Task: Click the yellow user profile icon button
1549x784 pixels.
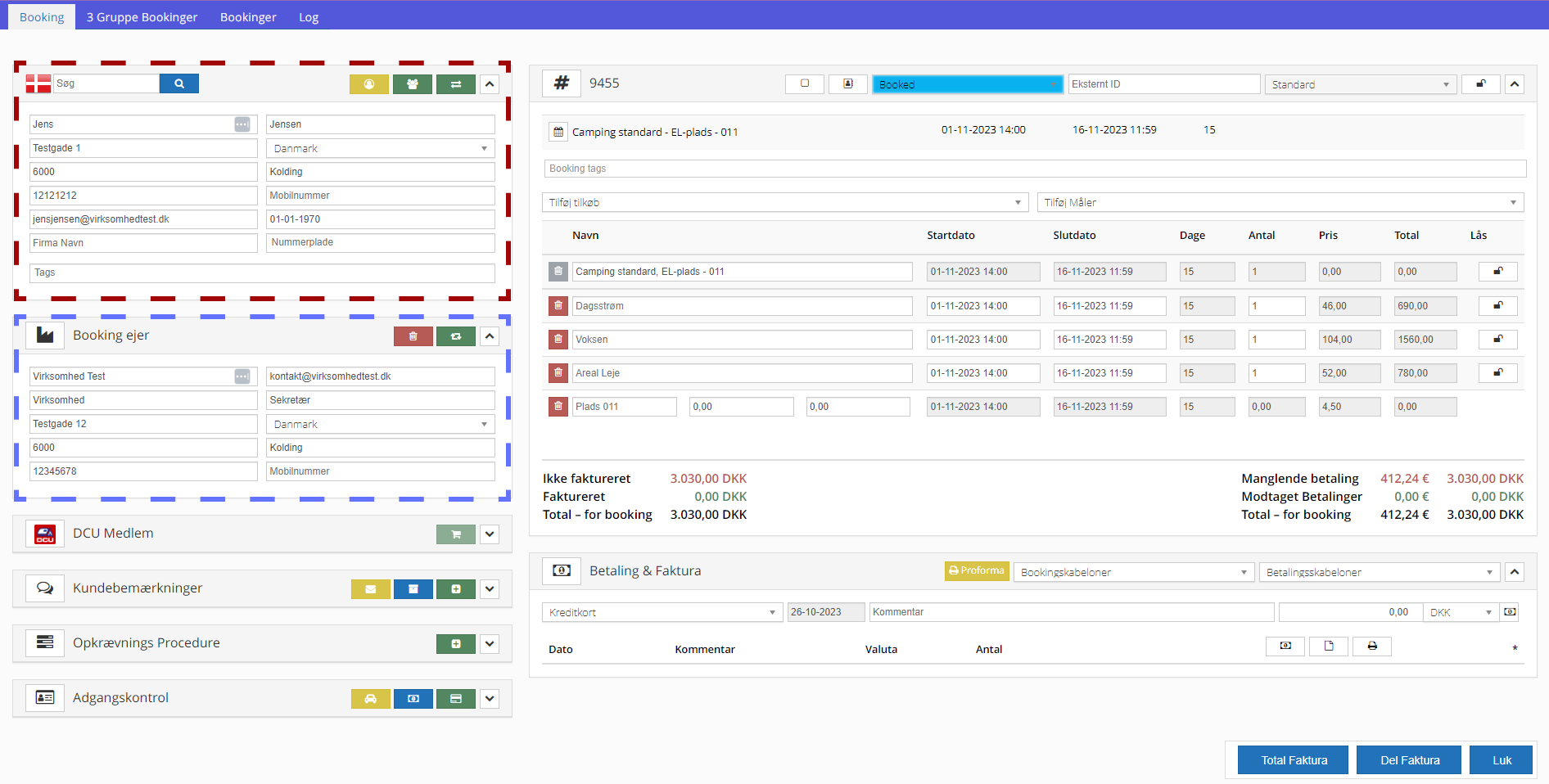Action: pyautogui.click(x=369, y=84)
